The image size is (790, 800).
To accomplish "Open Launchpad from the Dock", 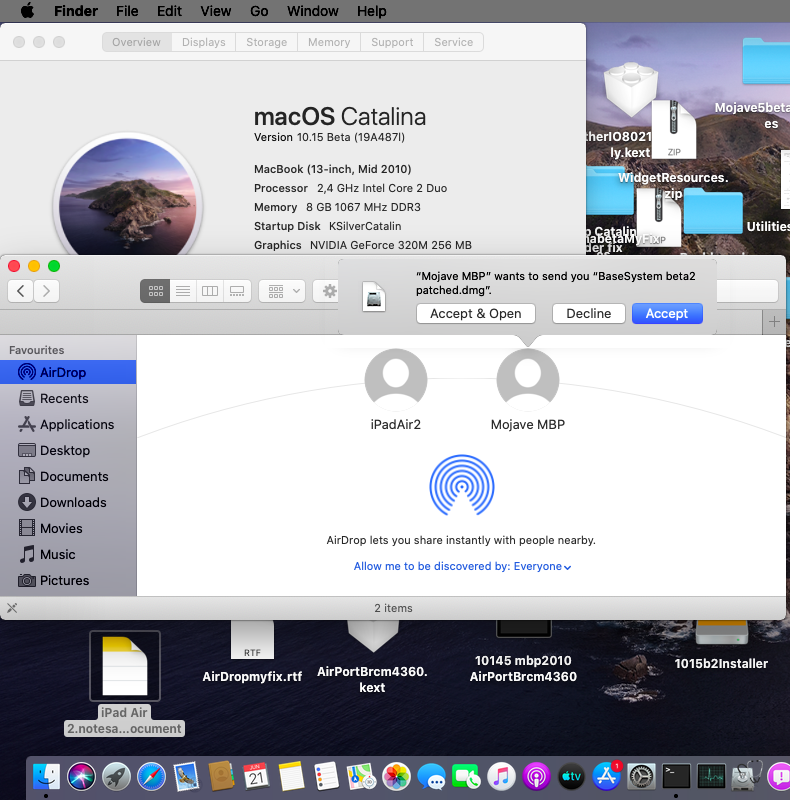I will tap(116, 777).
